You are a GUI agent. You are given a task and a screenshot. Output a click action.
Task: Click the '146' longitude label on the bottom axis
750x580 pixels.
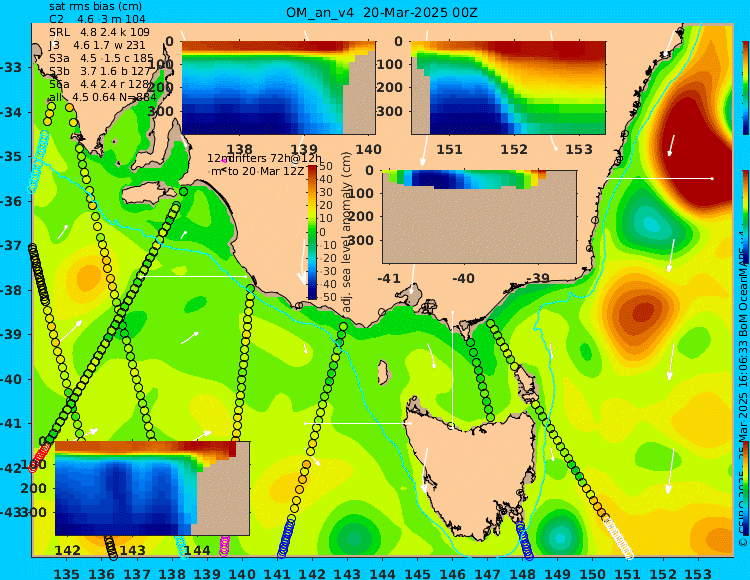click(452, 573)
